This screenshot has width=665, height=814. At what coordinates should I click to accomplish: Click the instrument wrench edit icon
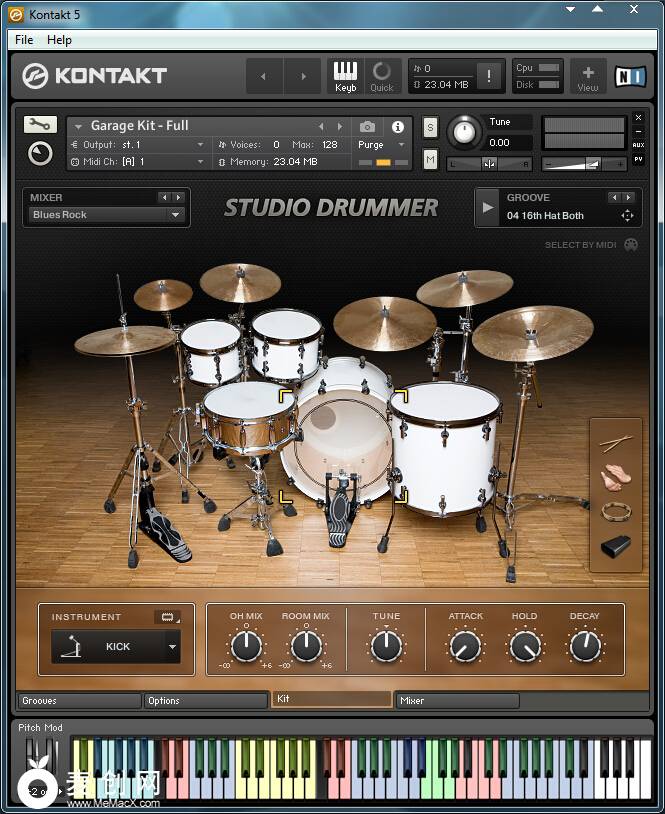coord(39,124)
